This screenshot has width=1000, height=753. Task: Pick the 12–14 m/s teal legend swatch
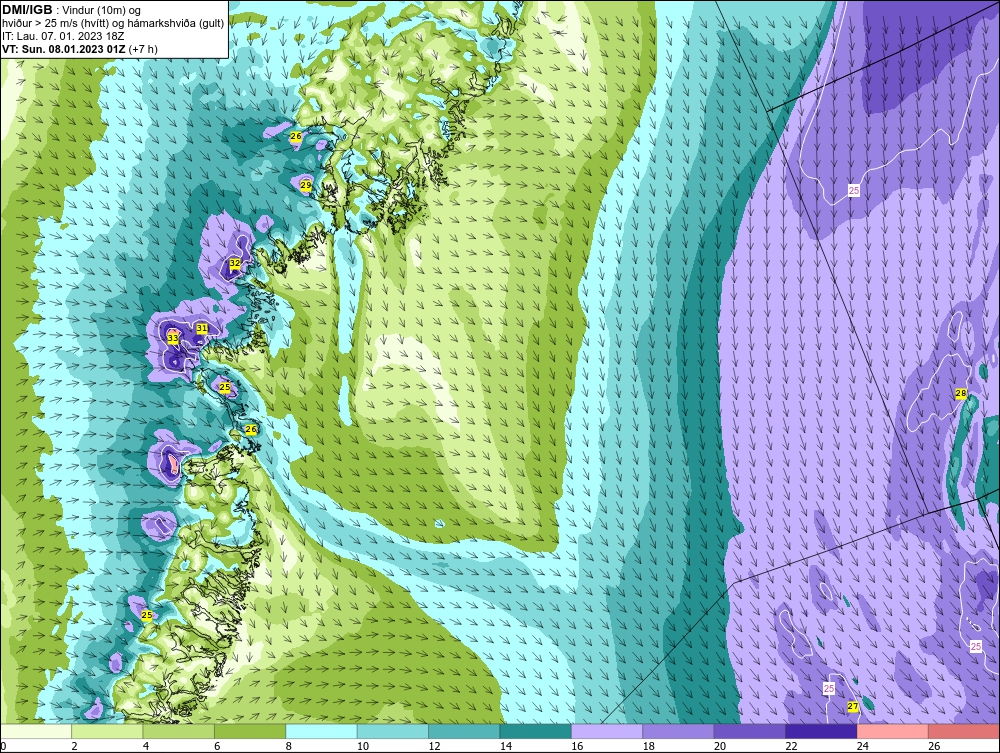tap(464, 731)
